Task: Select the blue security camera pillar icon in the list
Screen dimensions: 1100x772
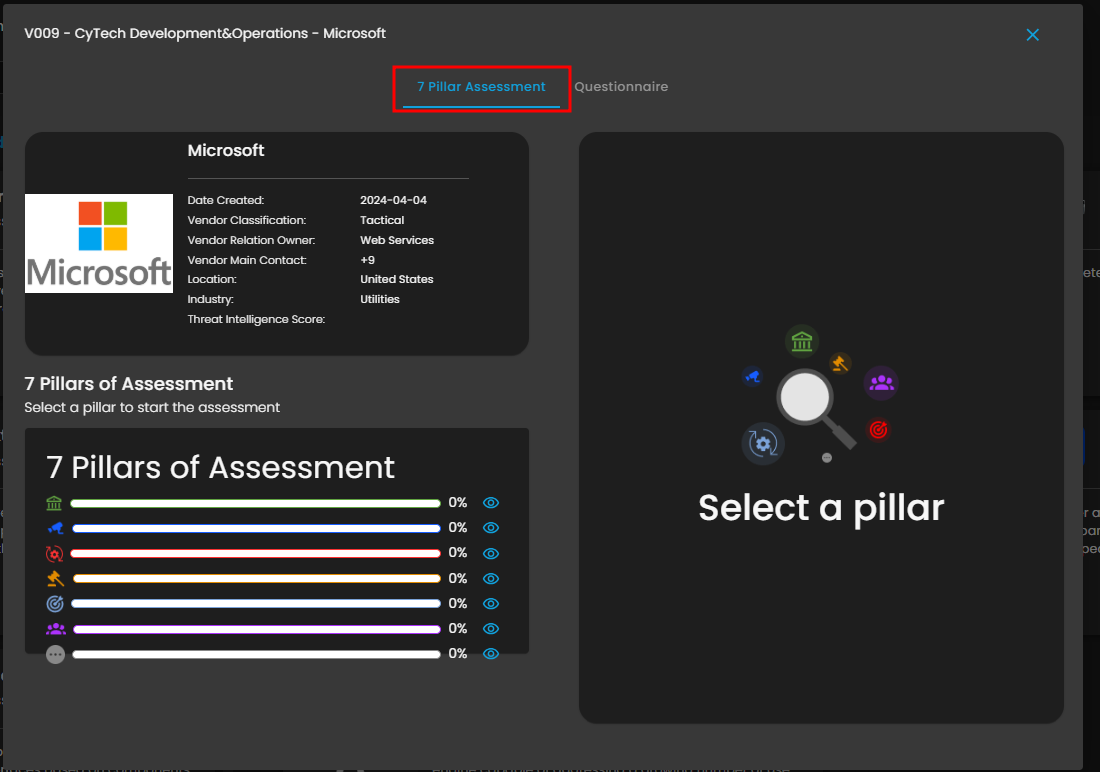Action: pos(55,528)
